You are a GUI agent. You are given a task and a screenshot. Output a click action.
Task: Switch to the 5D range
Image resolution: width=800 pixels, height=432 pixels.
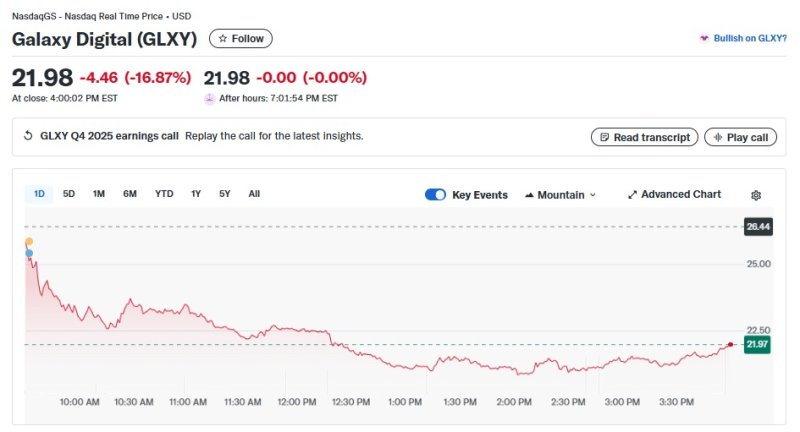(69, 194)
